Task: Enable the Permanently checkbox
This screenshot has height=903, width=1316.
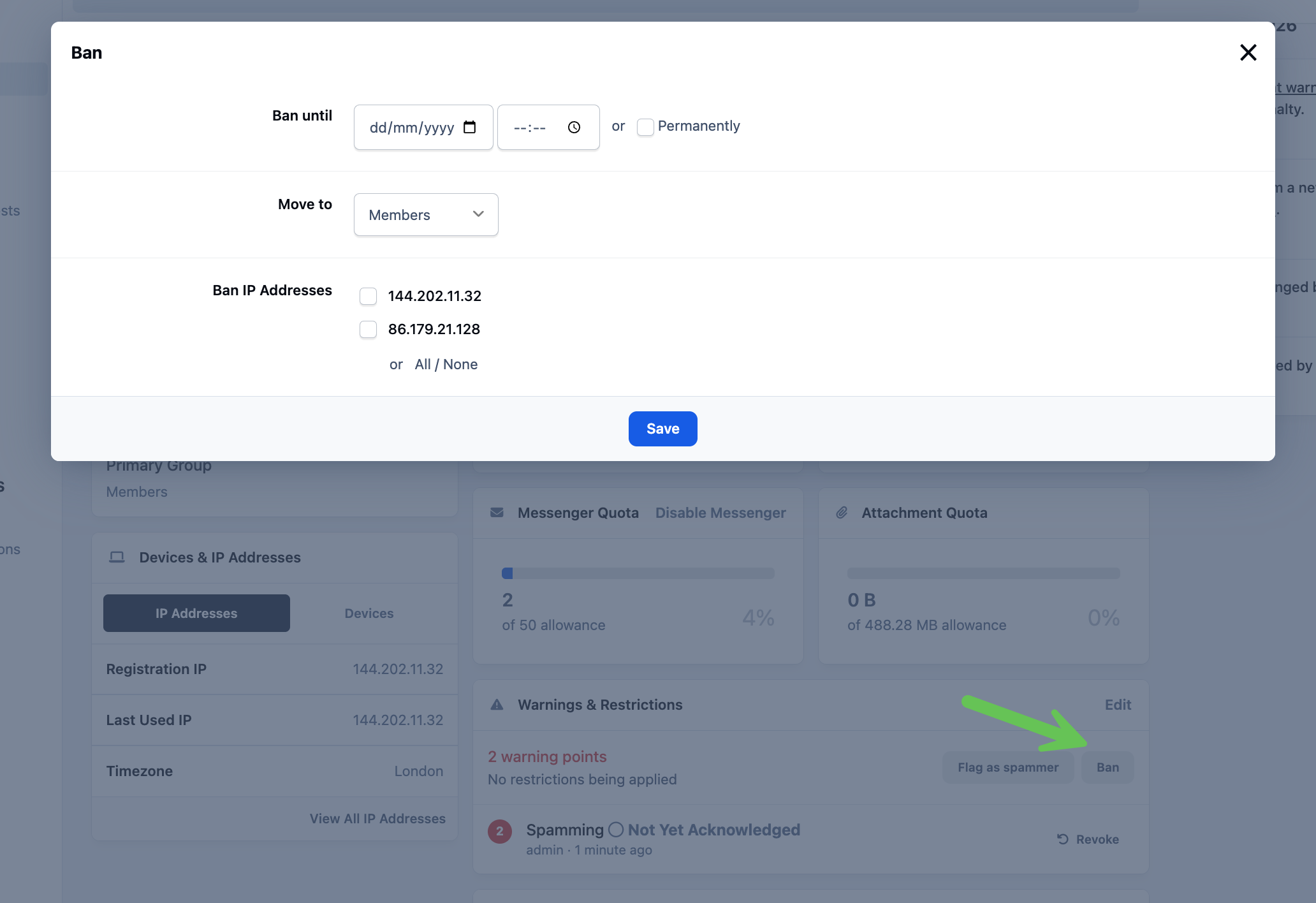Action: pos(645,127)
